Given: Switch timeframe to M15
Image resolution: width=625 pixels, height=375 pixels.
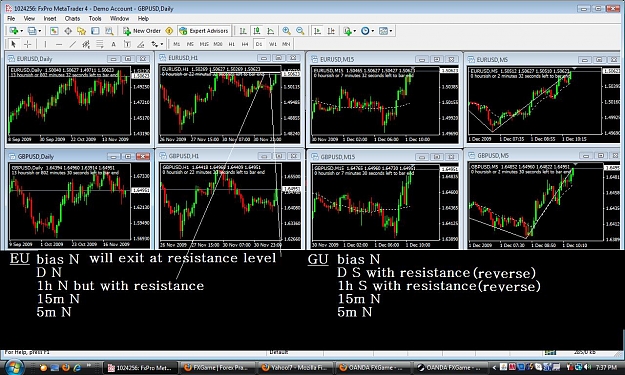Looking at the screenshot, I should coord(204,44).
